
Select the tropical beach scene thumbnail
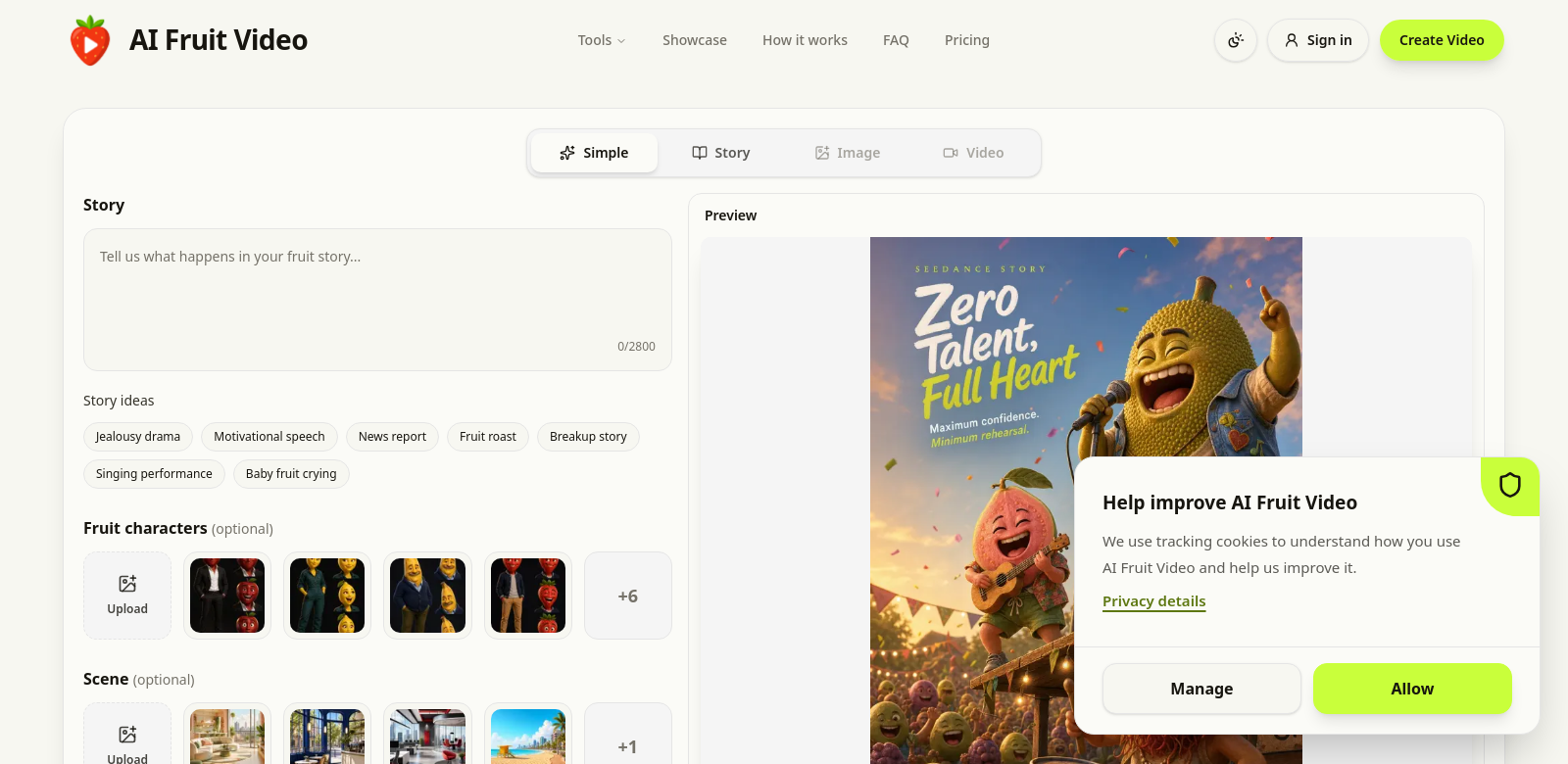pyautogui.click(x=528, y=735)
